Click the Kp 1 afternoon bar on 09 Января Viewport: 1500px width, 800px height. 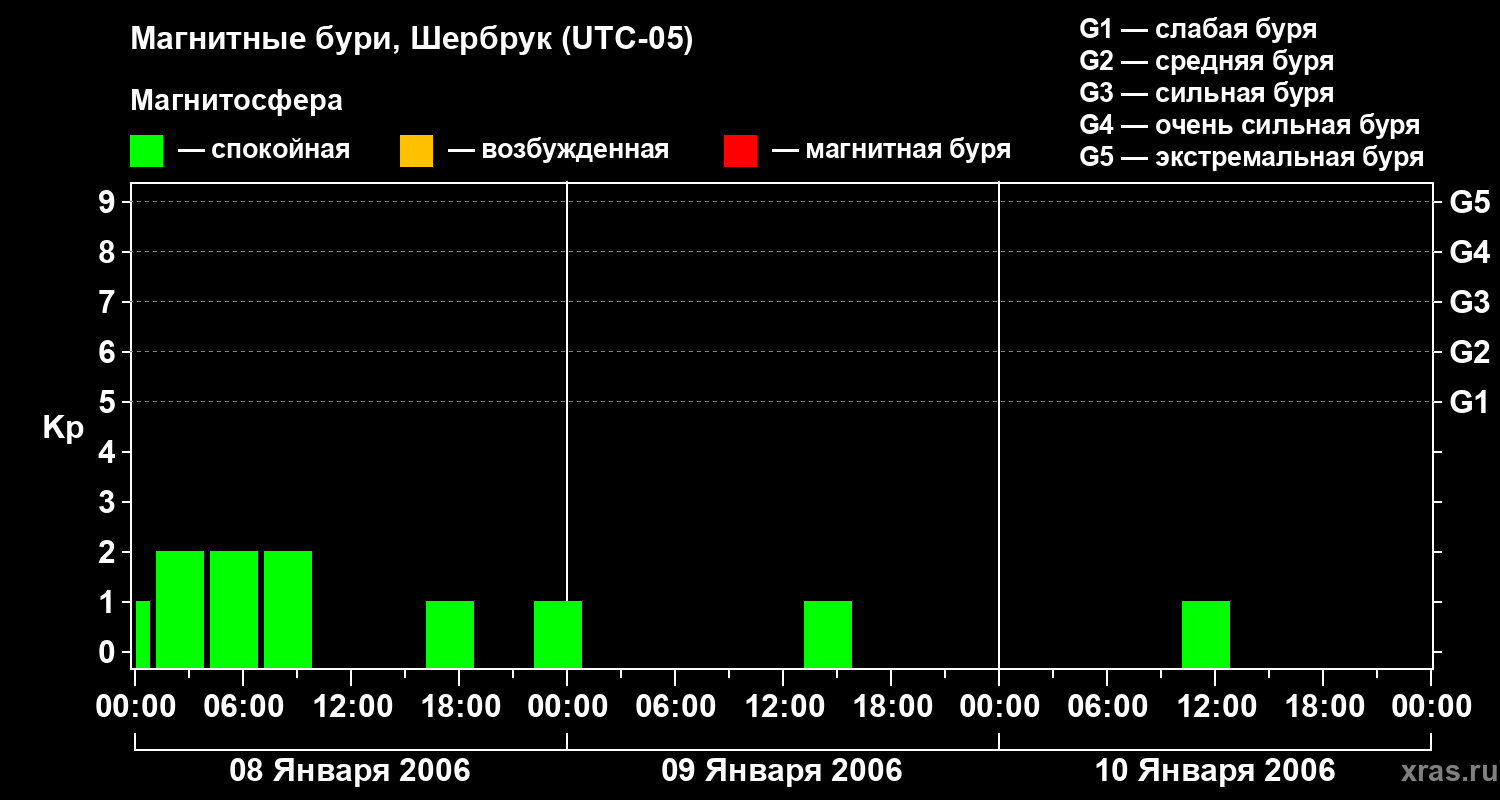coord(828,634)
